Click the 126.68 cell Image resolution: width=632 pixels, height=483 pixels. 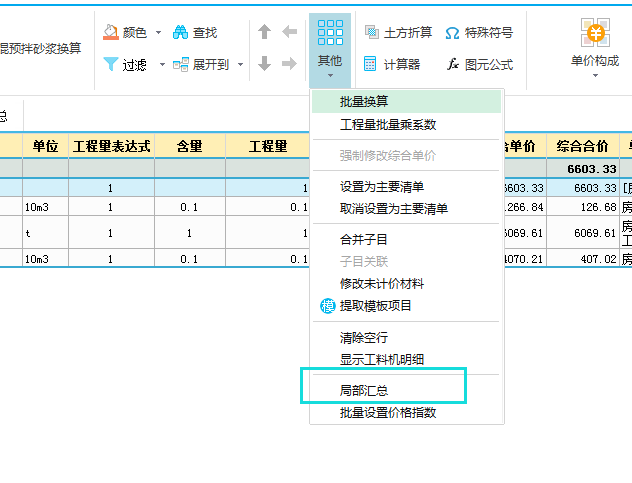[583, 207]
